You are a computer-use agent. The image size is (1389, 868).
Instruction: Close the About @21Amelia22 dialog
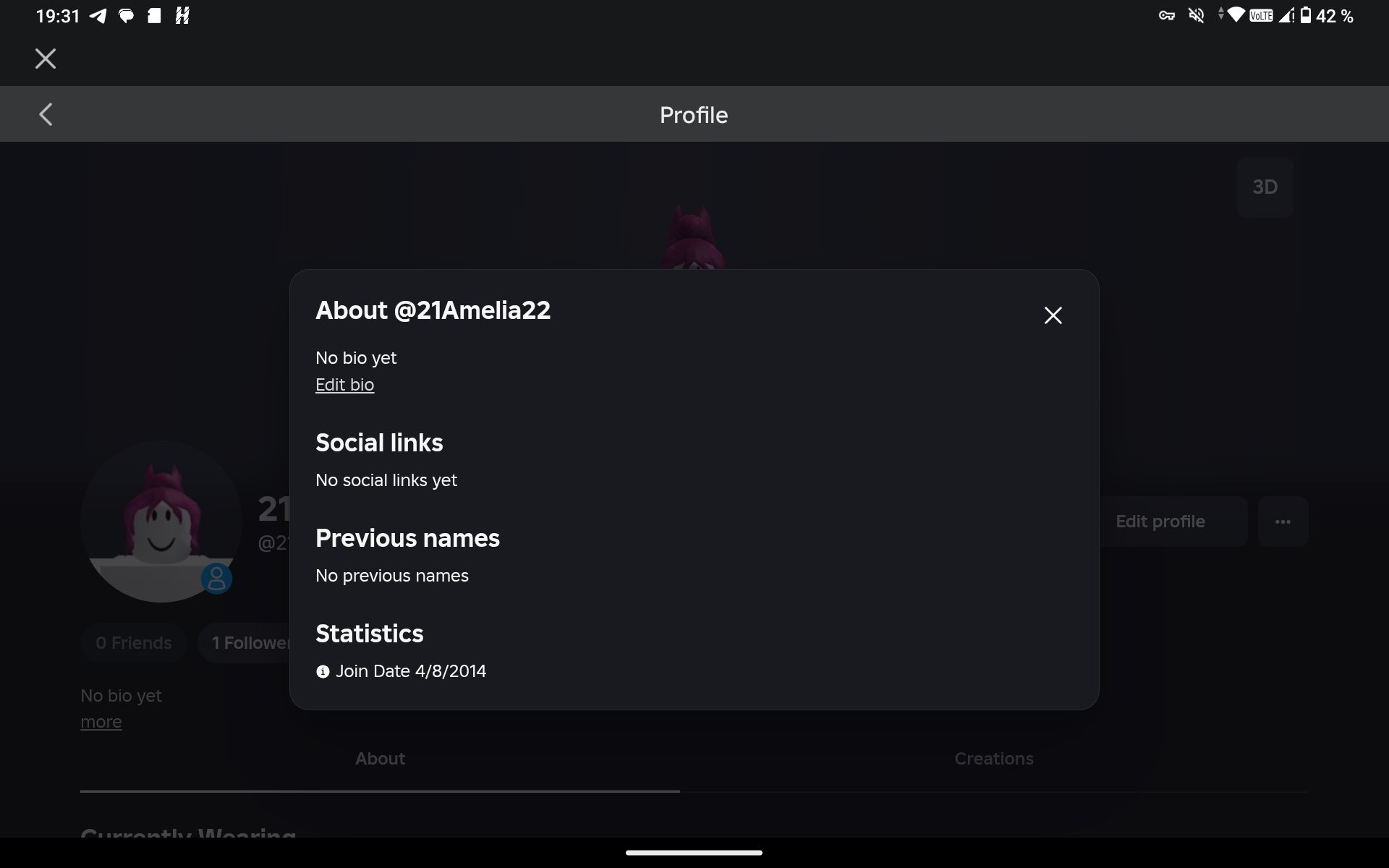pyautogui.click(x=1053, y=315)
